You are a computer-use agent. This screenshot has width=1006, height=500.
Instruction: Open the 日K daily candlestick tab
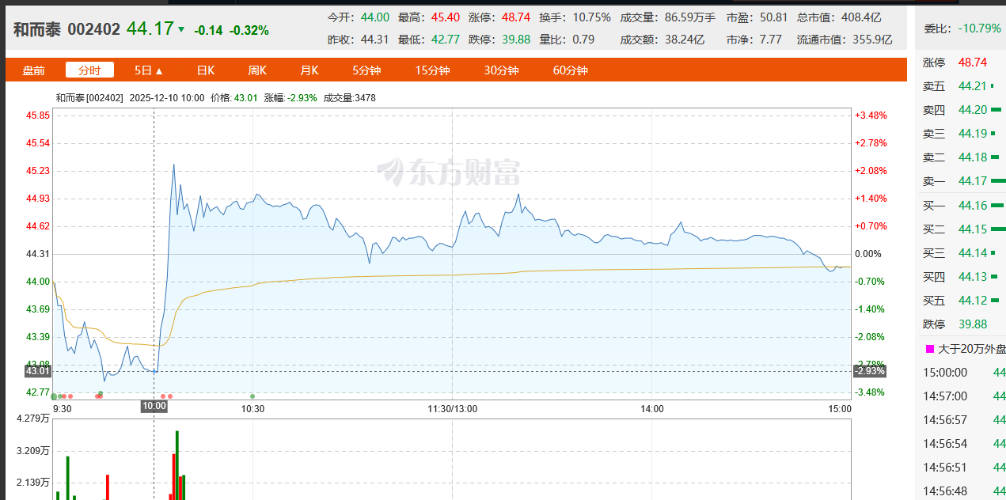point(205,71)
